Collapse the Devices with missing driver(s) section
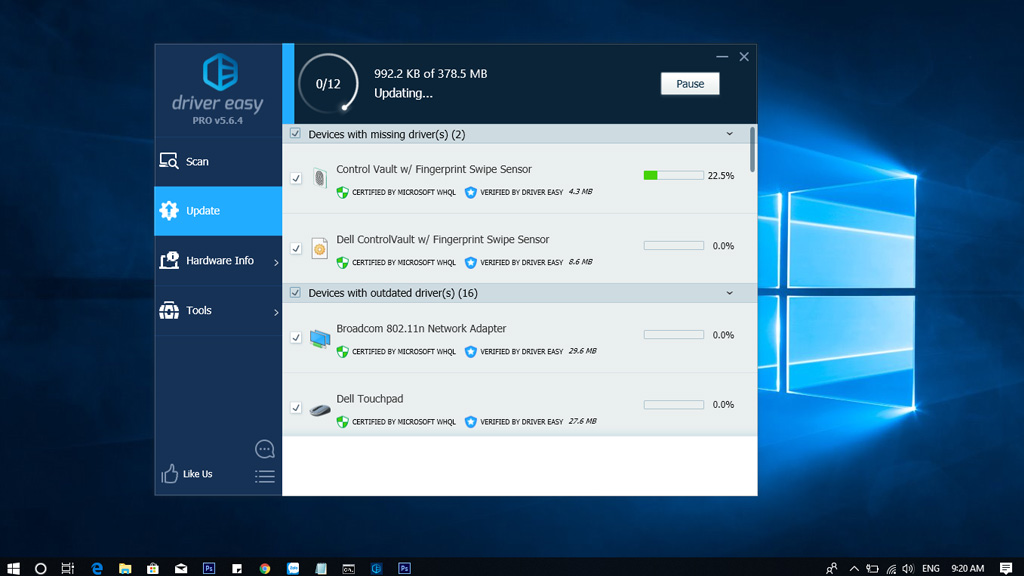 click(729, 134)
